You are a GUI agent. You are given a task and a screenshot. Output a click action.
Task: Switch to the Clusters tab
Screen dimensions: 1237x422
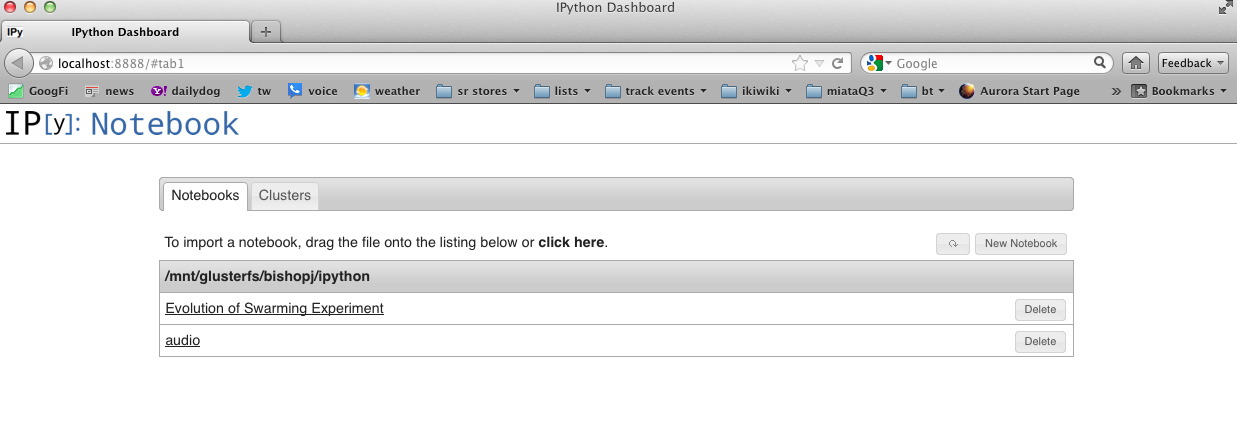pyautogui.click(x=285, y=195)
